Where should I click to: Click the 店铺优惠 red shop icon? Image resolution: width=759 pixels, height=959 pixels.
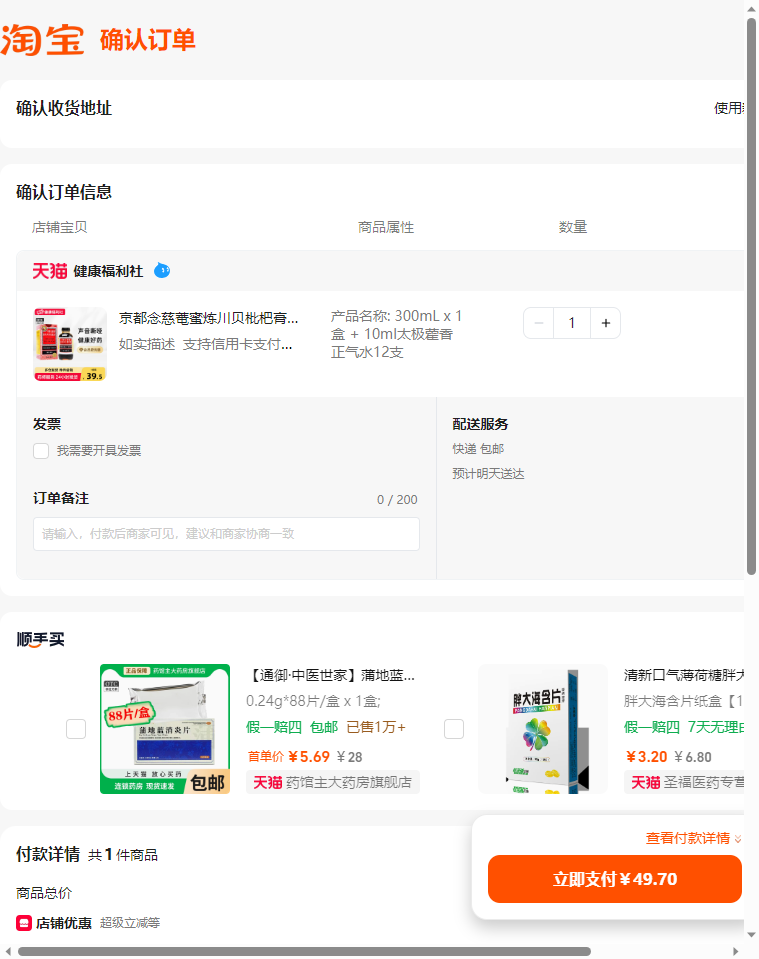click(24, 923)
